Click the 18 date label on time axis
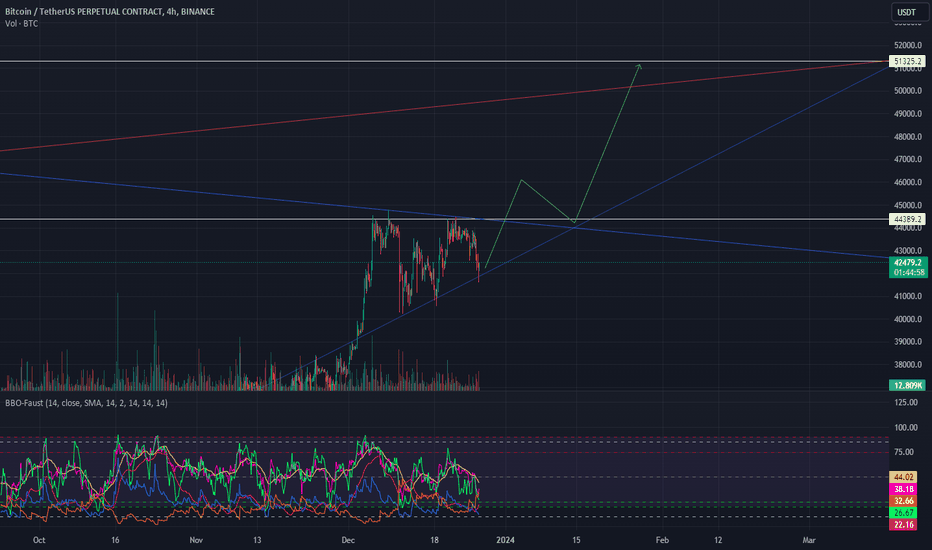Image resolution: width=932 pixels, height=550 pixels. click(434, 540)
